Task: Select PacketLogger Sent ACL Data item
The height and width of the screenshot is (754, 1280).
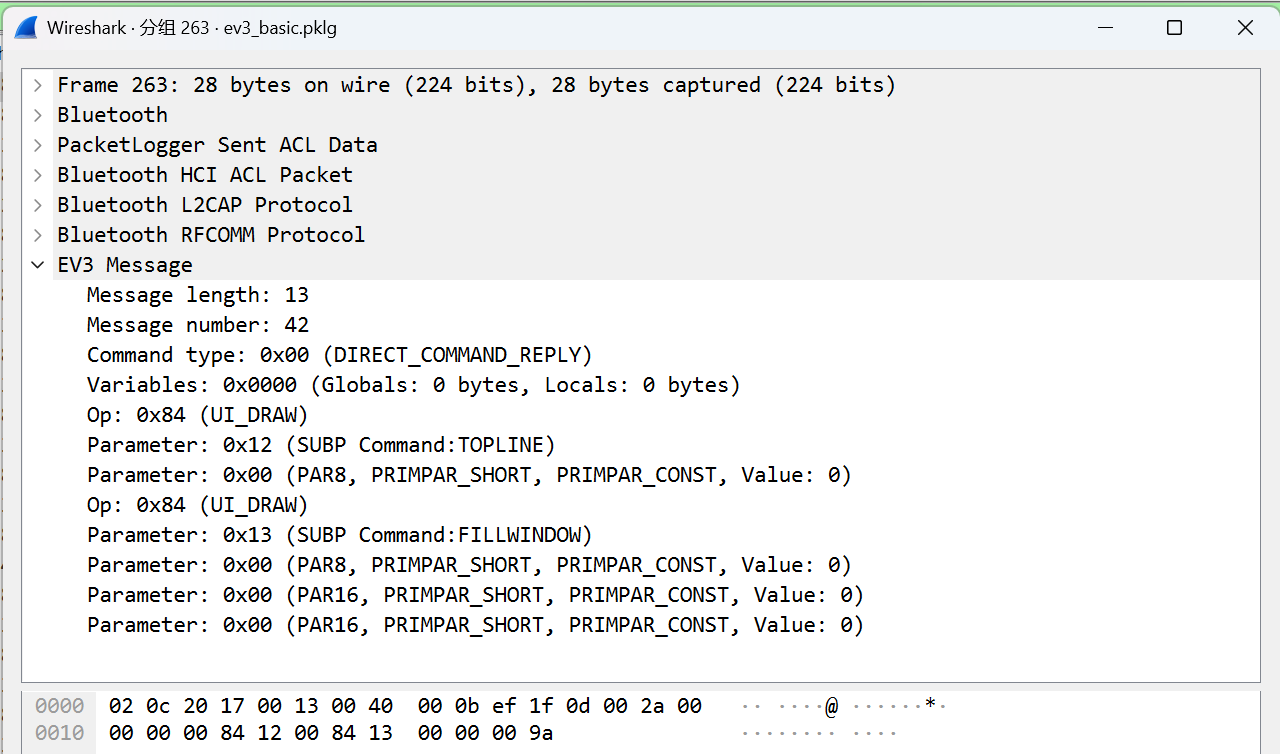Action: pyautogui.click(x=217, y=145)
